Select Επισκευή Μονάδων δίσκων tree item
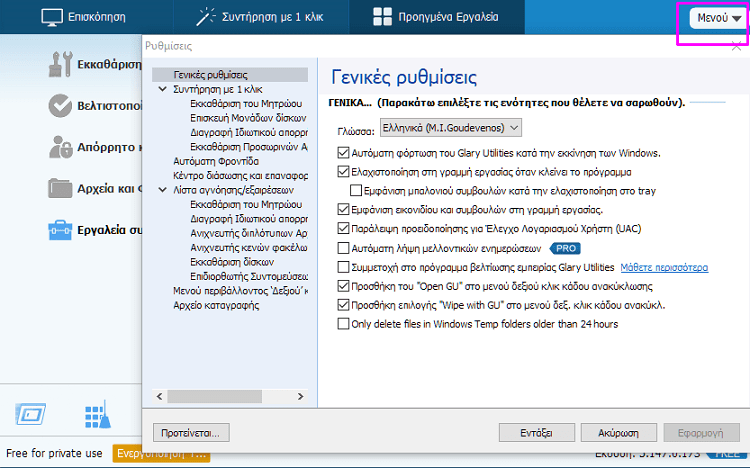 [248, 118]
